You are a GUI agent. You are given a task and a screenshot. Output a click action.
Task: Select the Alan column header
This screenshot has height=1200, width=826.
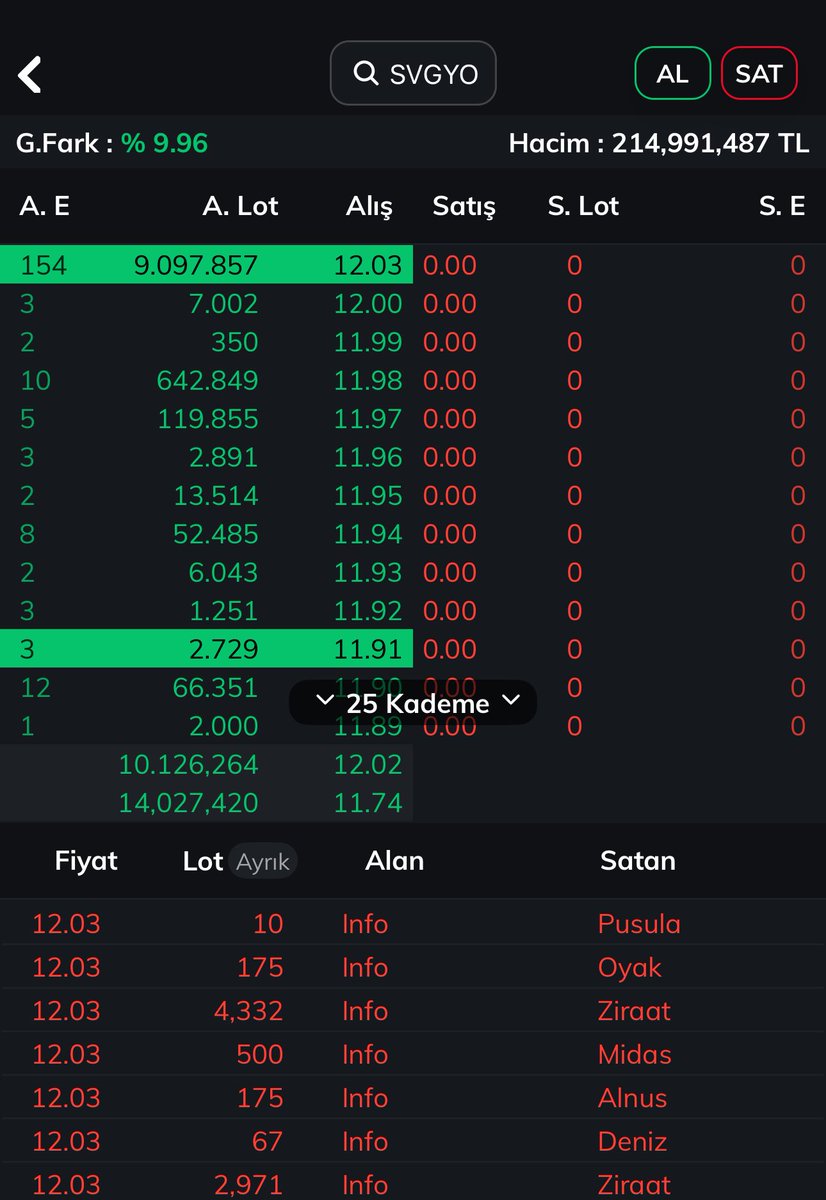coord(395,861)
